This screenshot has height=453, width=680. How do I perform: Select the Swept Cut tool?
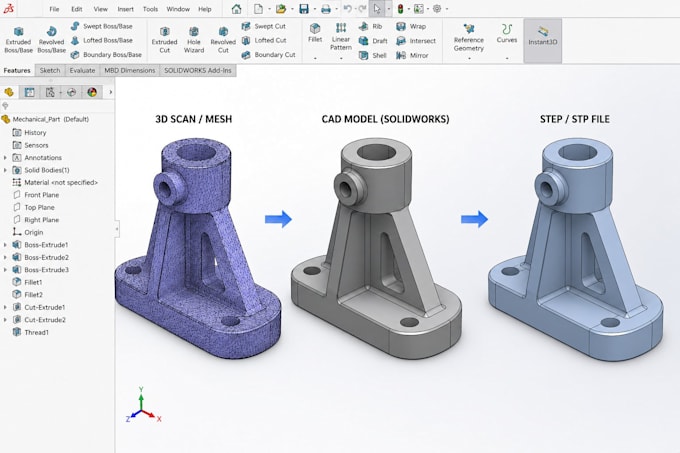pos(264,26)
